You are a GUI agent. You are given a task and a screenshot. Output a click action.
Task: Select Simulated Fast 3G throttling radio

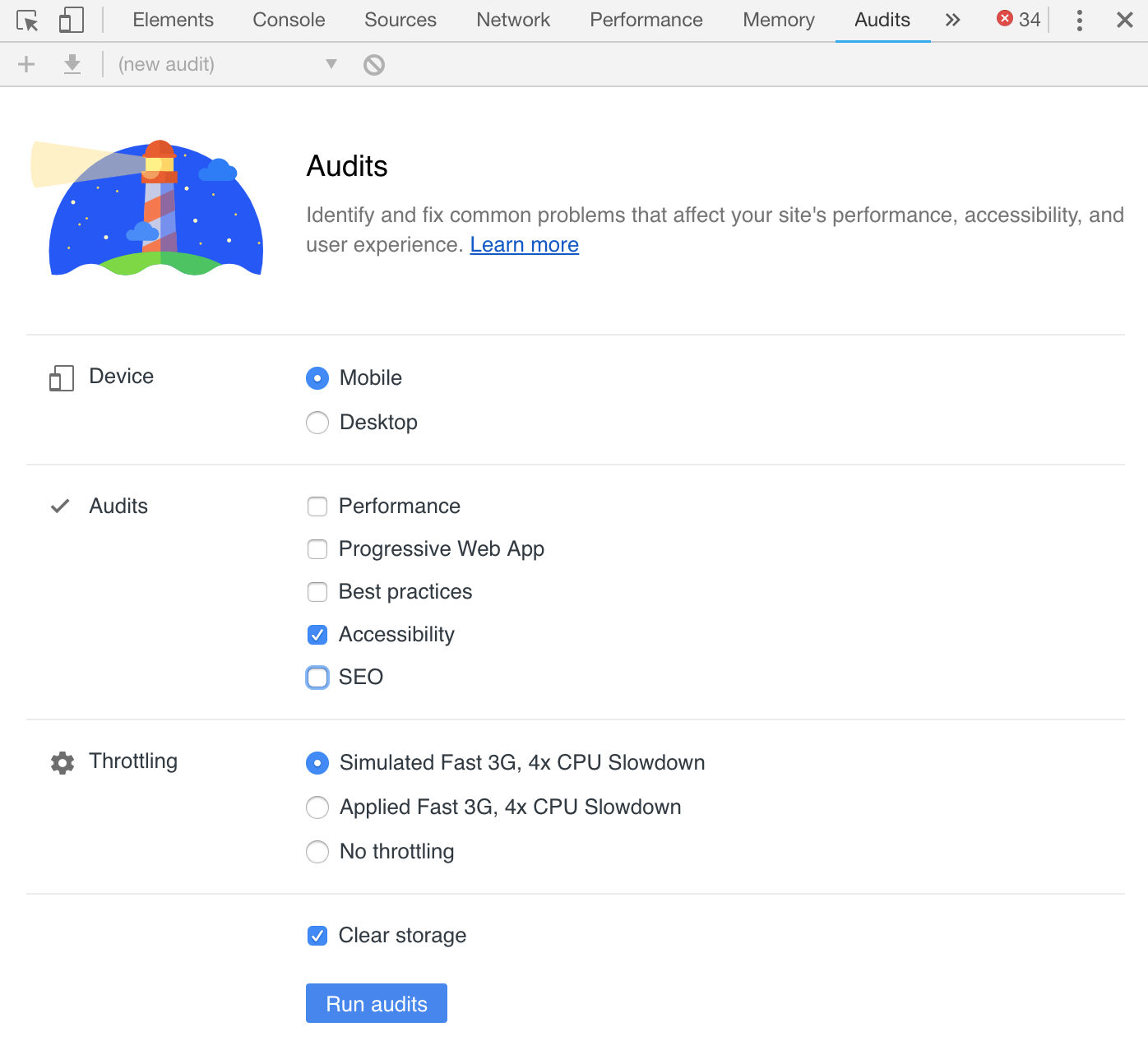317,763
